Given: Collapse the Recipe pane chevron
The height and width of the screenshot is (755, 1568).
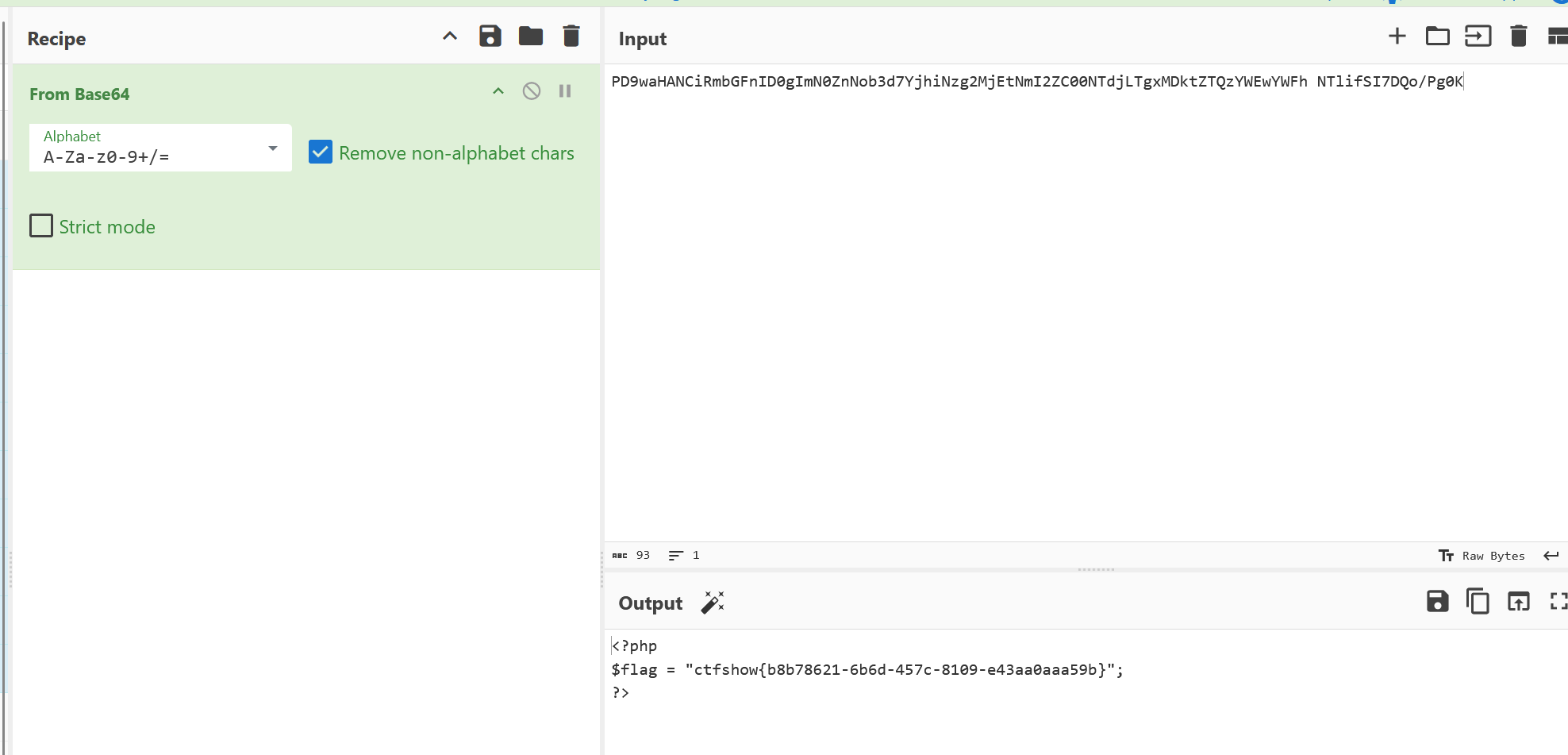Looking at the screenshot, I should [x=450, y=36].
